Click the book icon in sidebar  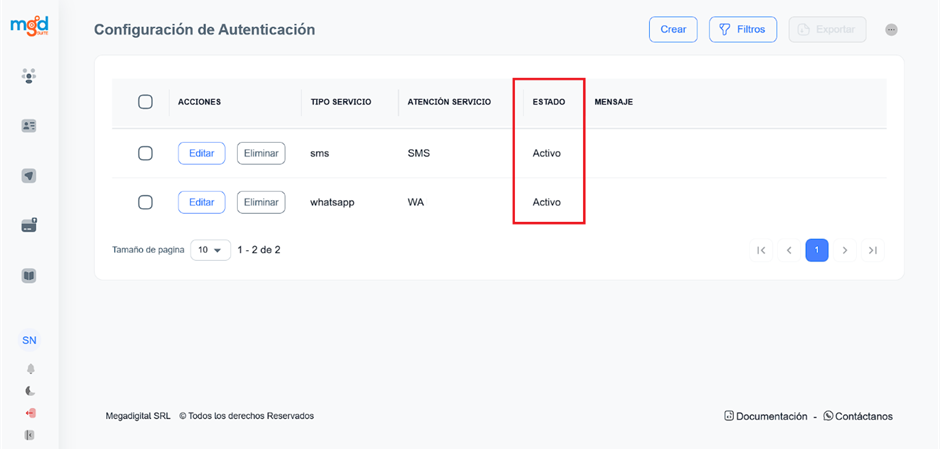tap(29, 275)
